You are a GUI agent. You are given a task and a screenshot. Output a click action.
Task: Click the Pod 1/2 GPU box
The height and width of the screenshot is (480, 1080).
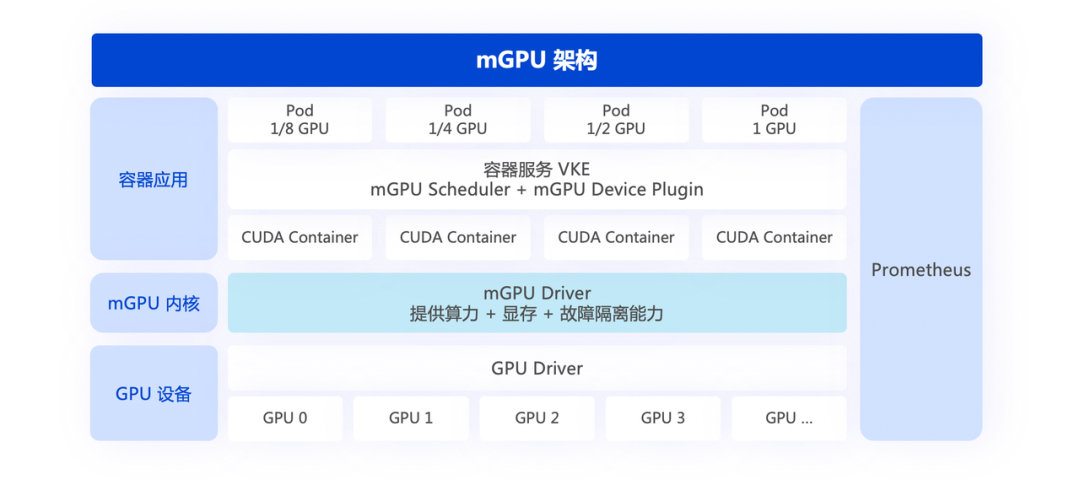(616, 120)
